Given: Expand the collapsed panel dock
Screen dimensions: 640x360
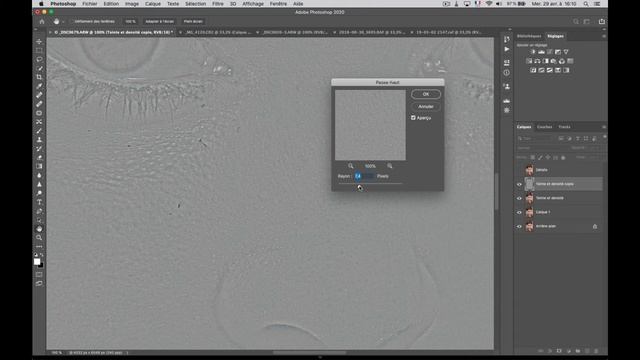Looking at the screenshot, I should click(x=509, y=29).
